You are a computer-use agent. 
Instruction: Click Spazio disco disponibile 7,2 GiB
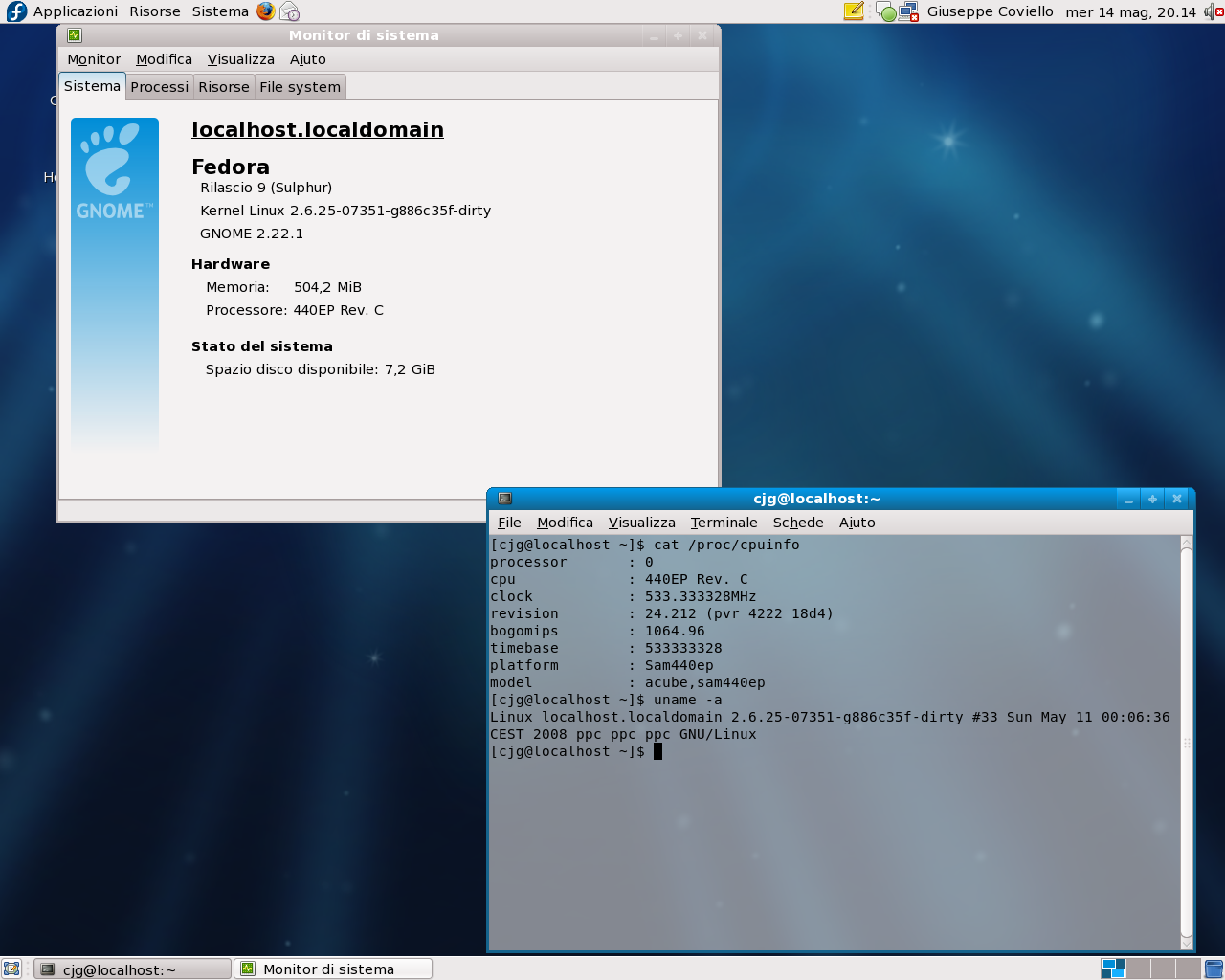321,369
